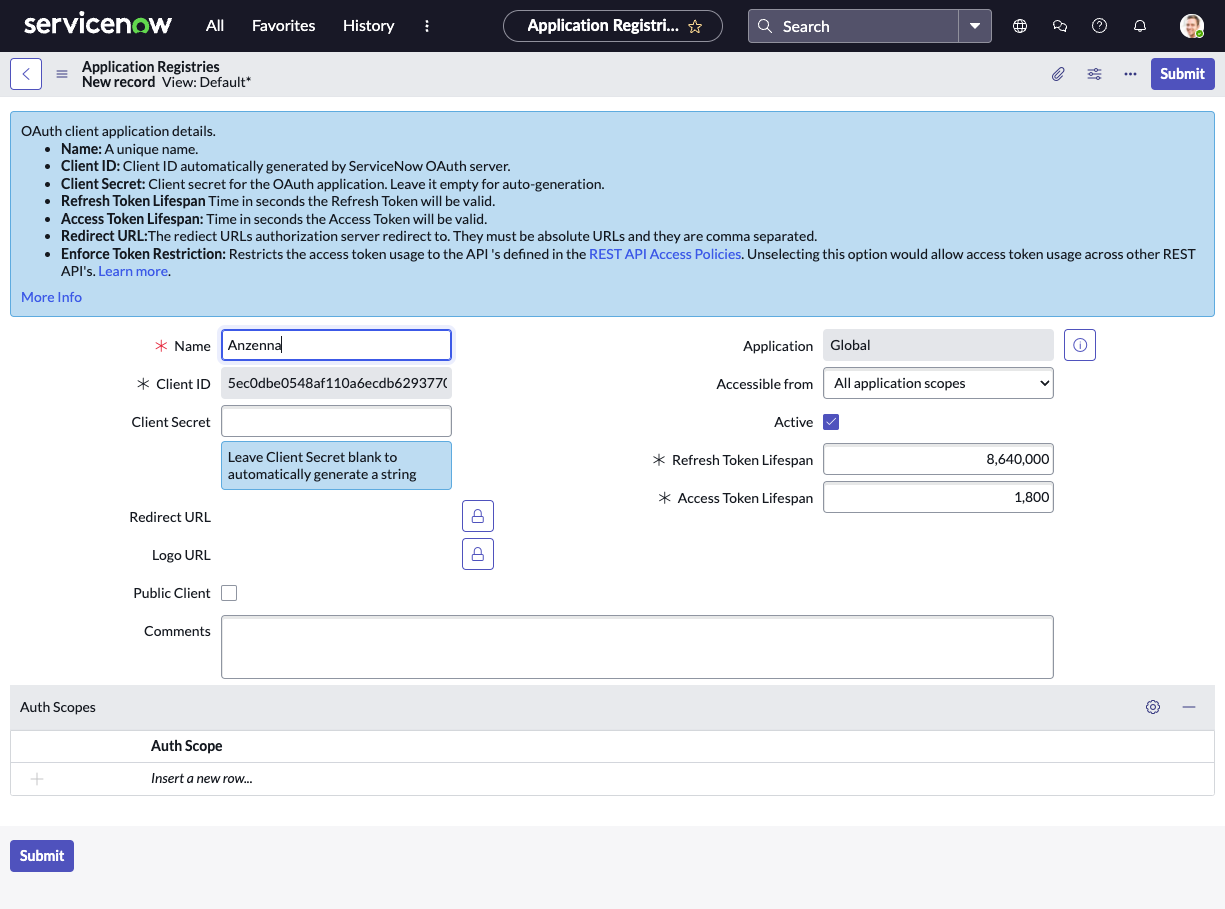Collapse the Auth Scopes section
Screen dimensions: 1225x909
click(x=1189, y=707)
